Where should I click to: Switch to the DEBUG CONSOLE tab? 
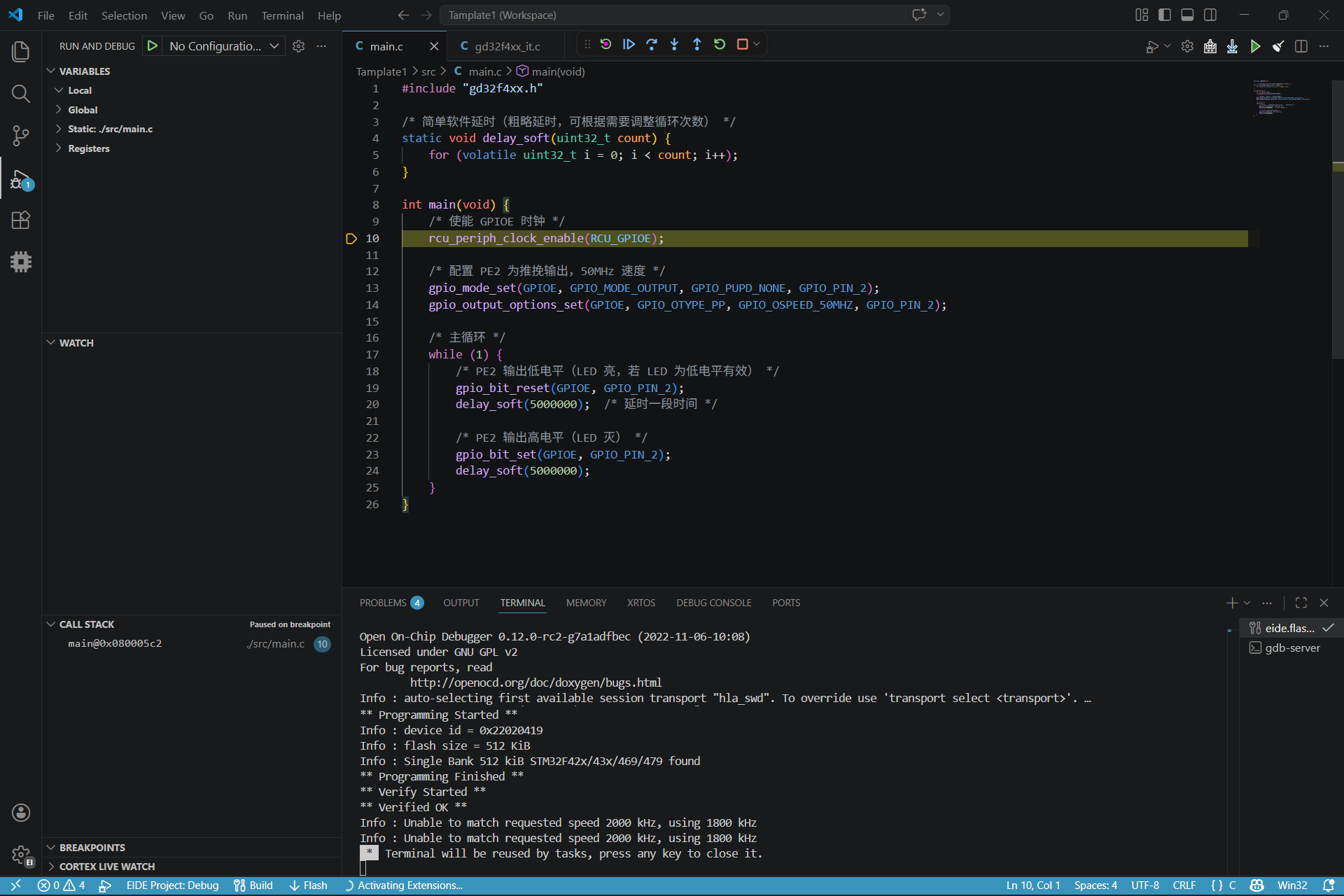pyautogui.click(x=713, y=603)
